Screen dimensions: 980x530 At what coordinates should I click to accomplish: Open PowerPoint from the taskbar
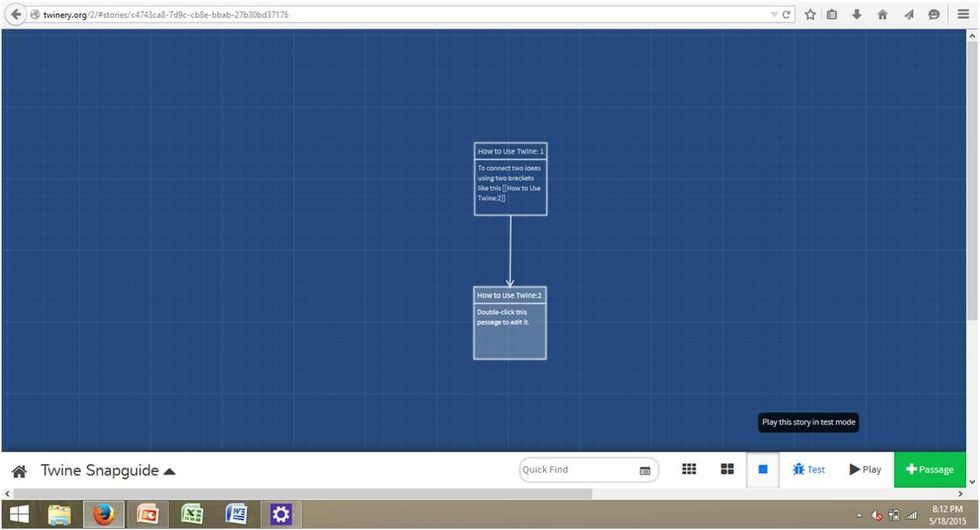(x=148, y=514)
